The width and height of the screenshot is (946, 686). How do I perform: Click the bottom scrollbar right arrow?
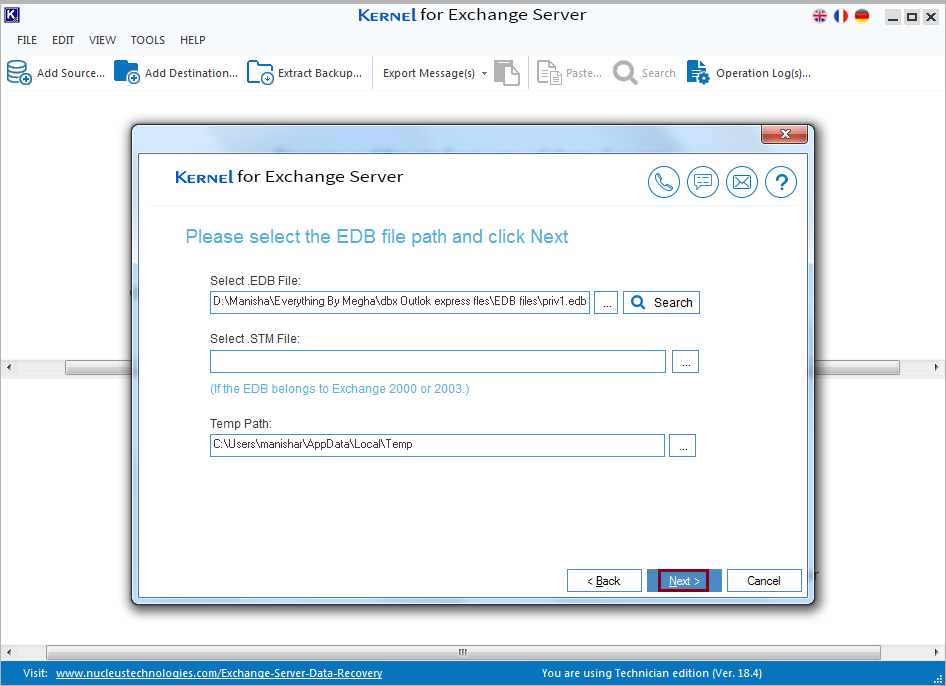click(936, 652)
